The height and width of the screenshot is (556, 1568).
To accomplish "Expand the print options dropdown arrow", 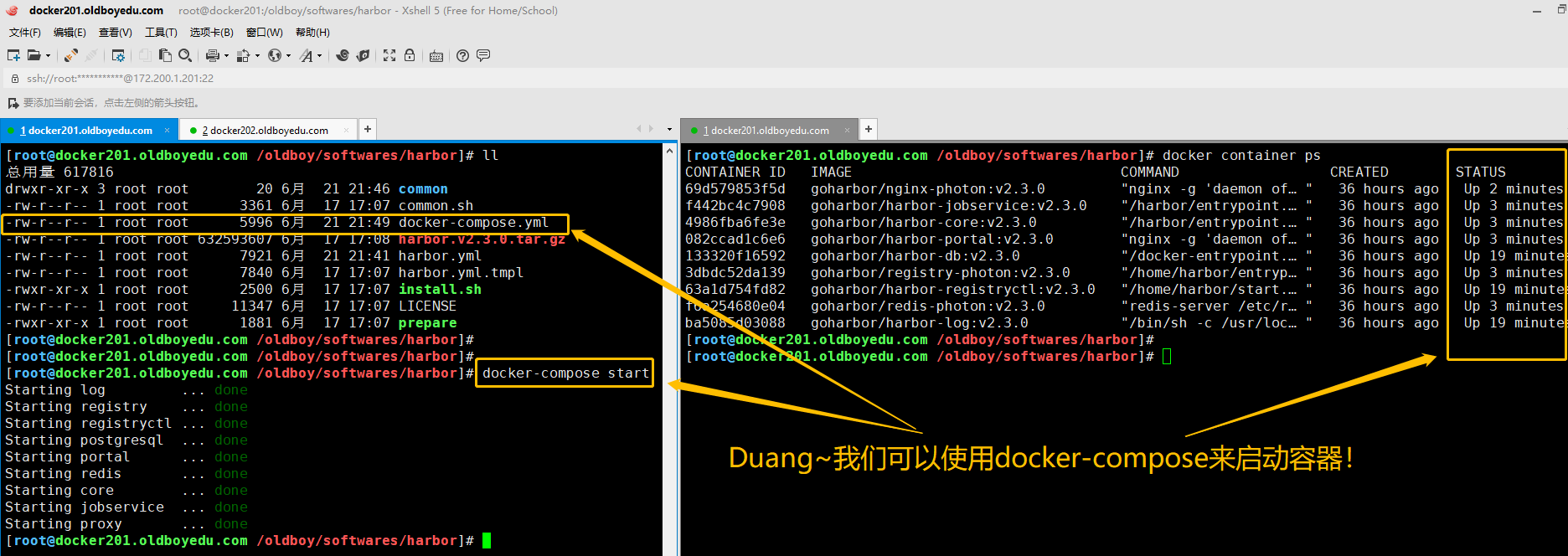I will point(226,56).
